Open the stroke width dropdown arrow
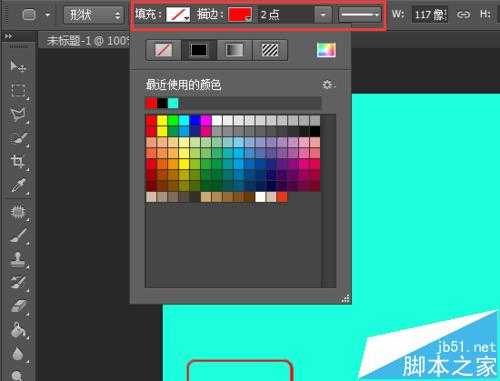 tap(323, 15)
